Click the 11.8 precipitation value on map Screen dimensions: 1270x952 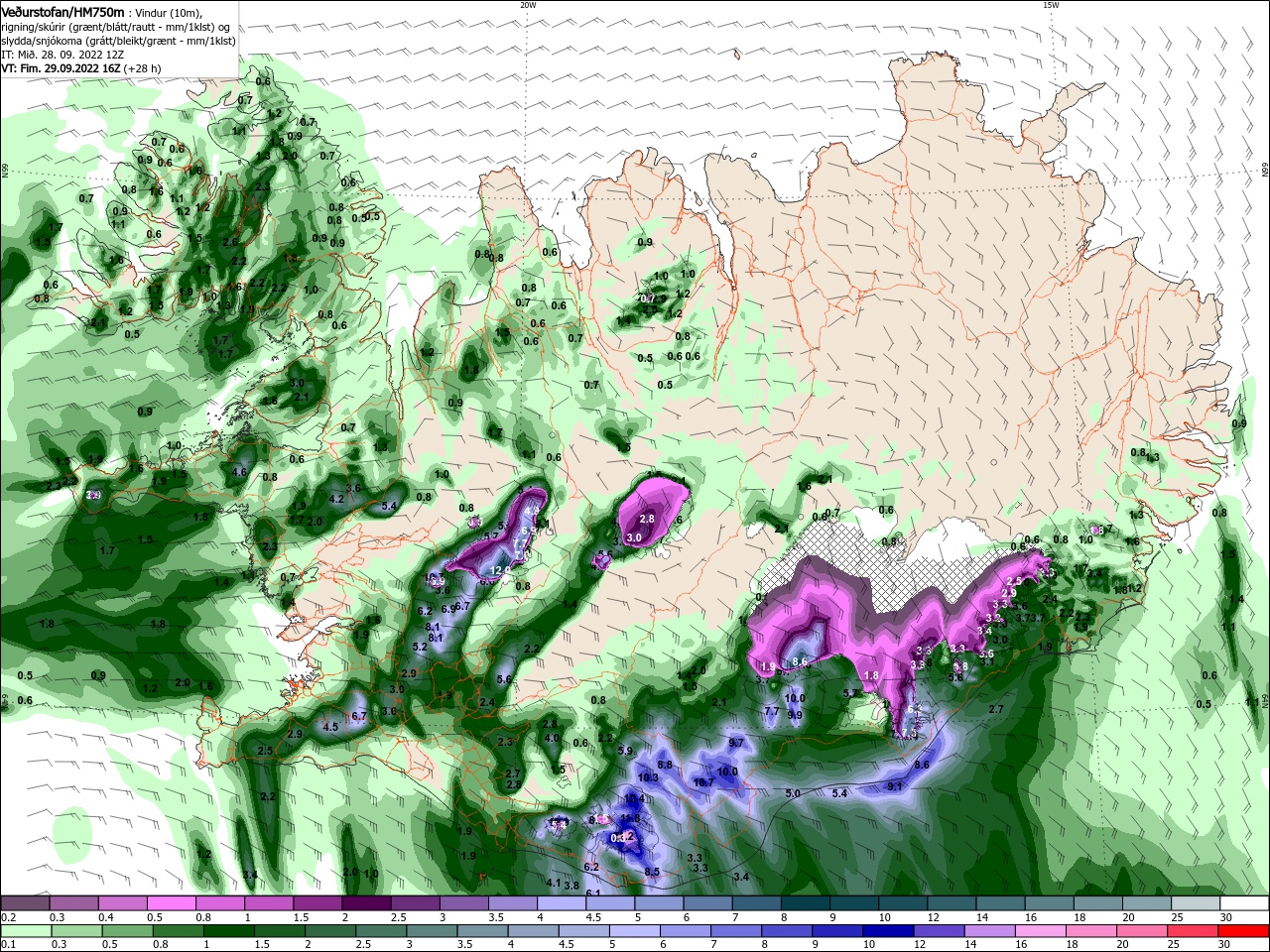coord(630,818)
